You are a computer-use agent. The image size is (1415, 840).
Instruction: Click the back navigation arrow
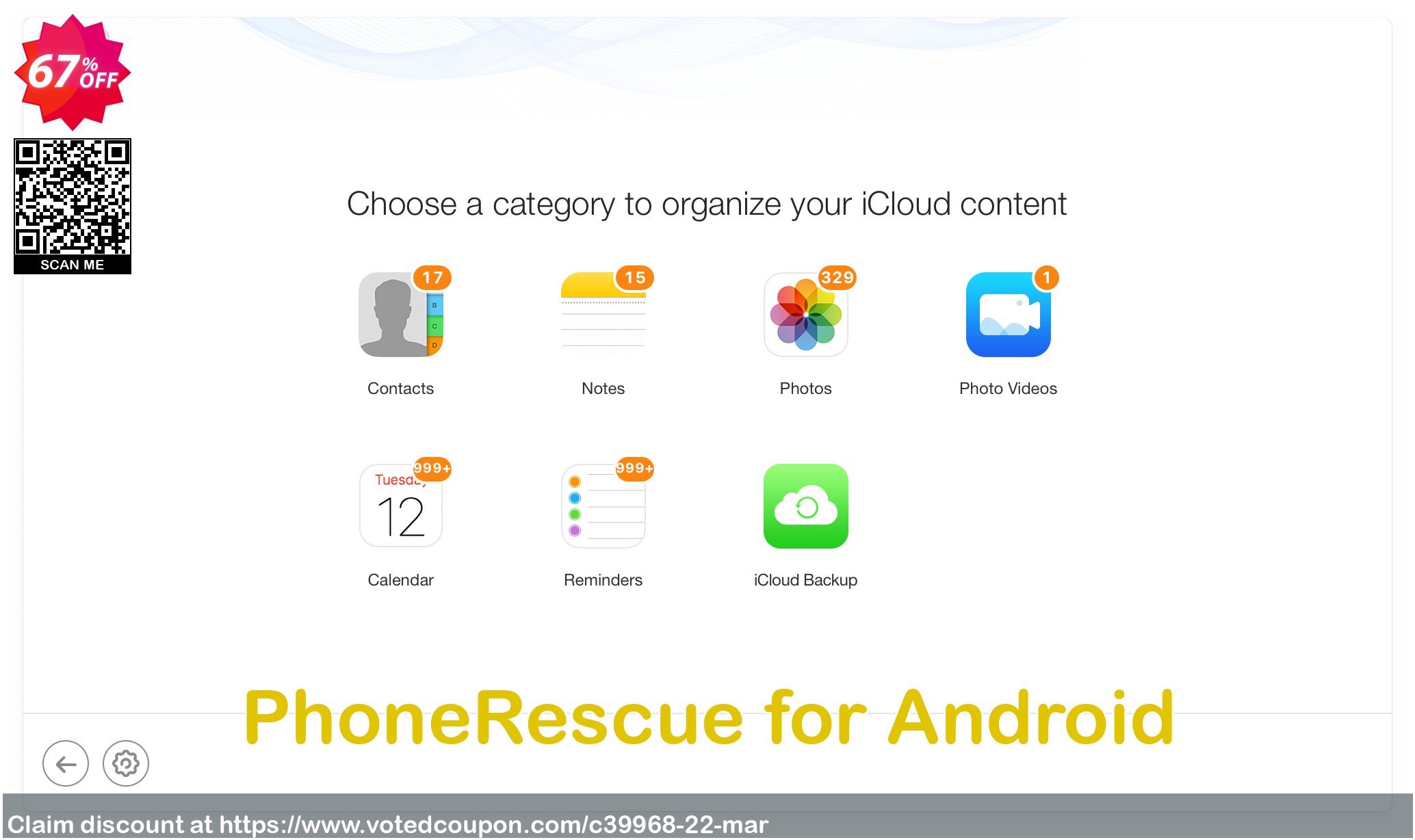pyautogui.click(x=65, y=763)
